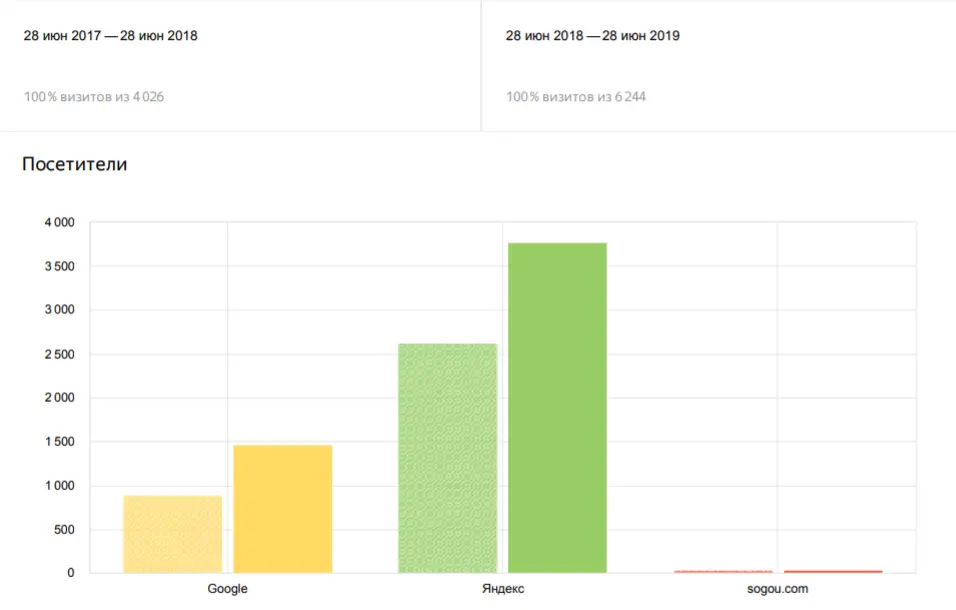Click the text 100% визитов из 6 244
Viewport: 956px width, 610px height.
pyautogui.click(x=576, y=96)
